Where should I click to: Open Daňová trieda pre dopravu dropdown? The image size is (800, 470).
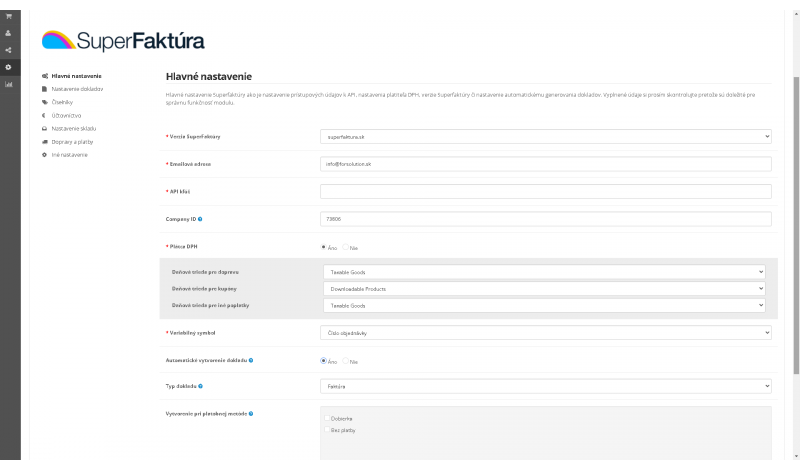pyautogui.click(x=544, y=272)
